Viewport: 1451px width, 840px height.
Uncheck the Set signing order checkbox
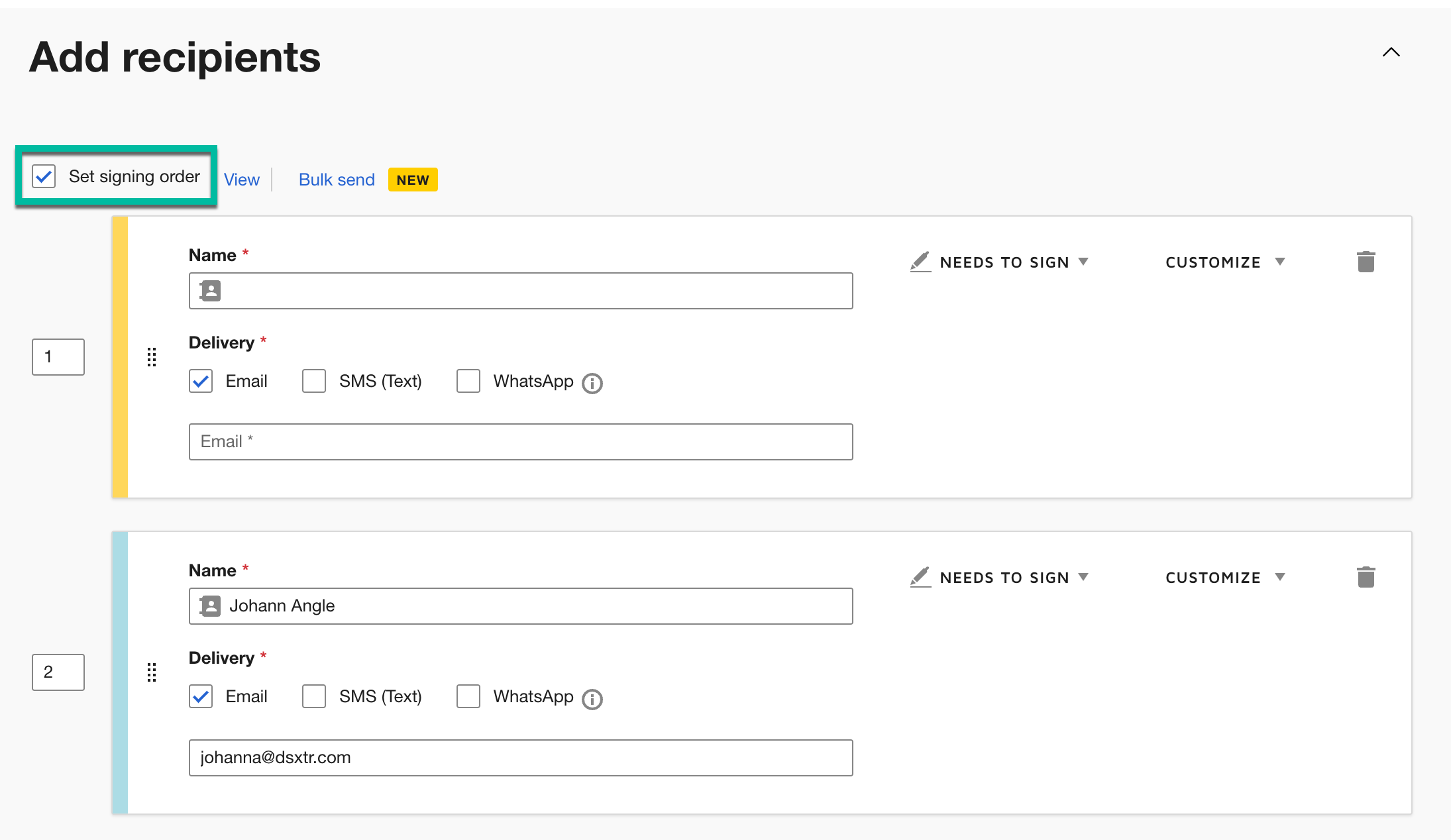(x=44, y=177)
